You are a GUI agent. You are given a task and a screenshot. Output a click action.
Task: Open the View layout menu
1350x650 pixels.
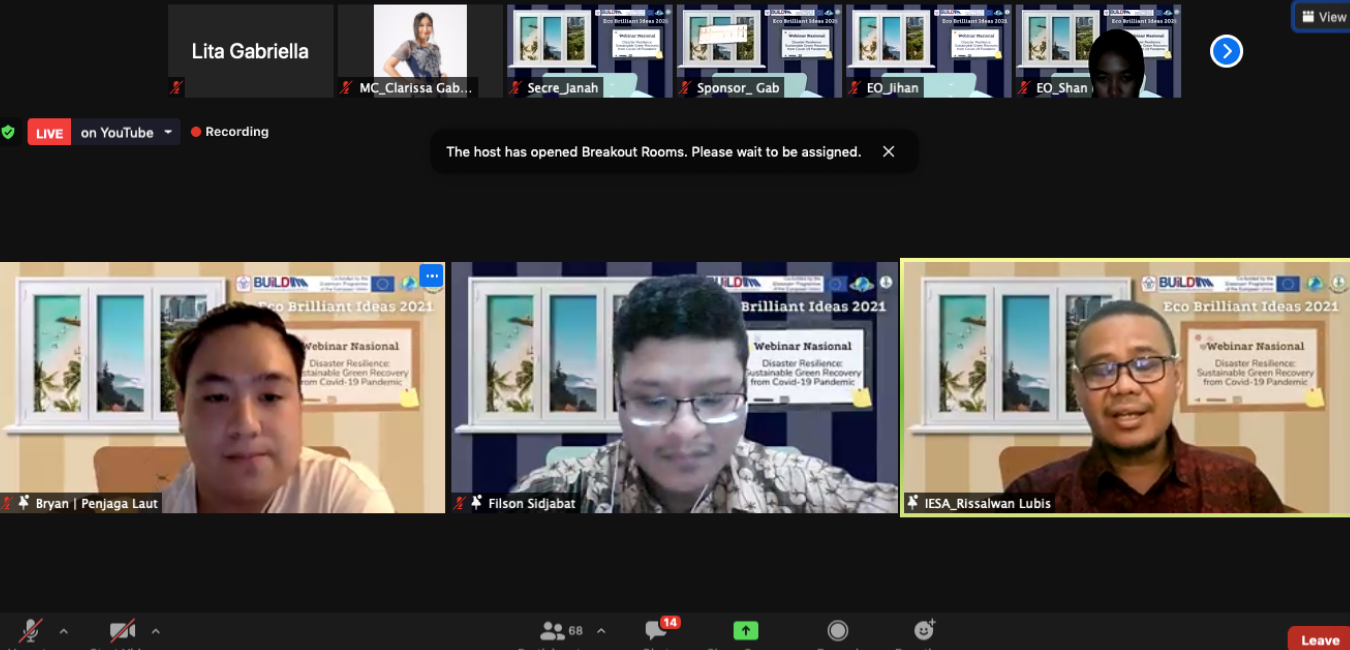(x=1323, y=17)
